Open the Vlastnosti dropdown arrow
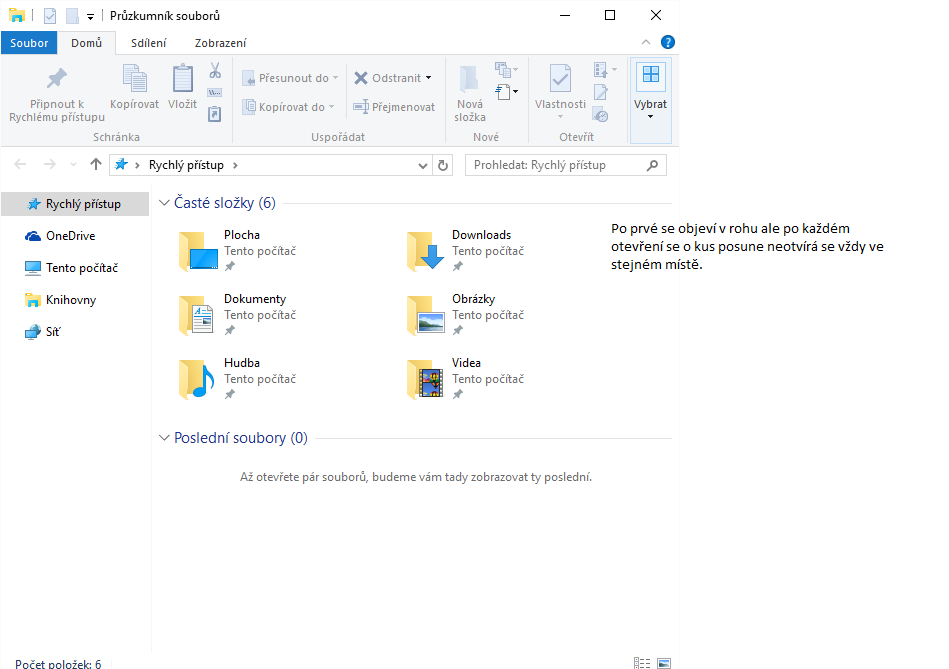 [560, 116]
